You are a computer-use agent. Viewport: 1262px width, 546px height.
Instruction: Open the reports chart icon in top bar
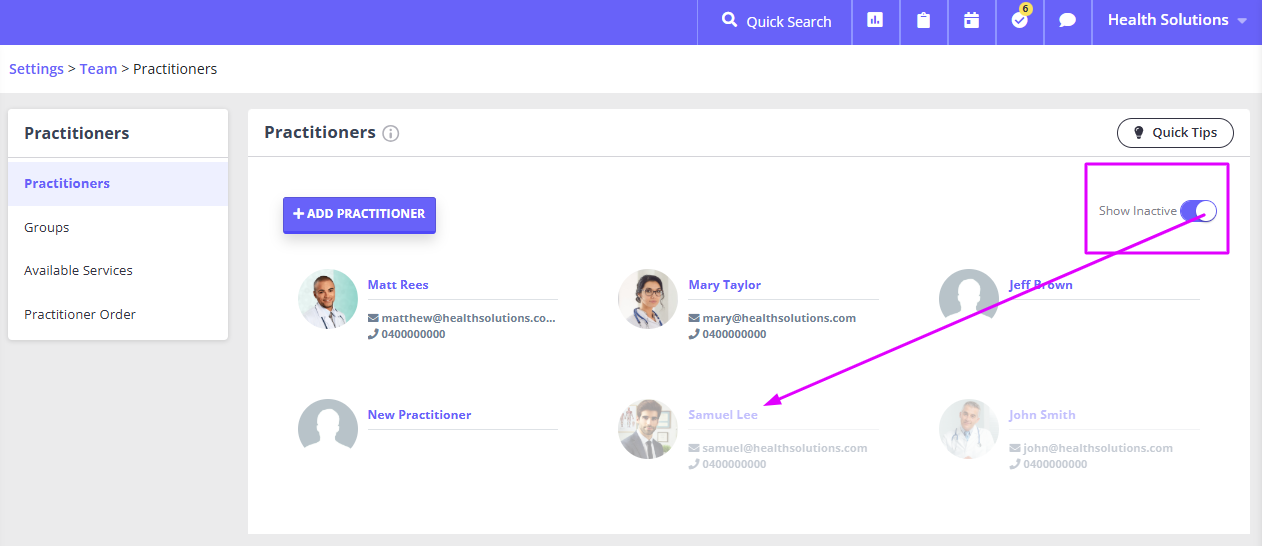(x=875, y=21)
